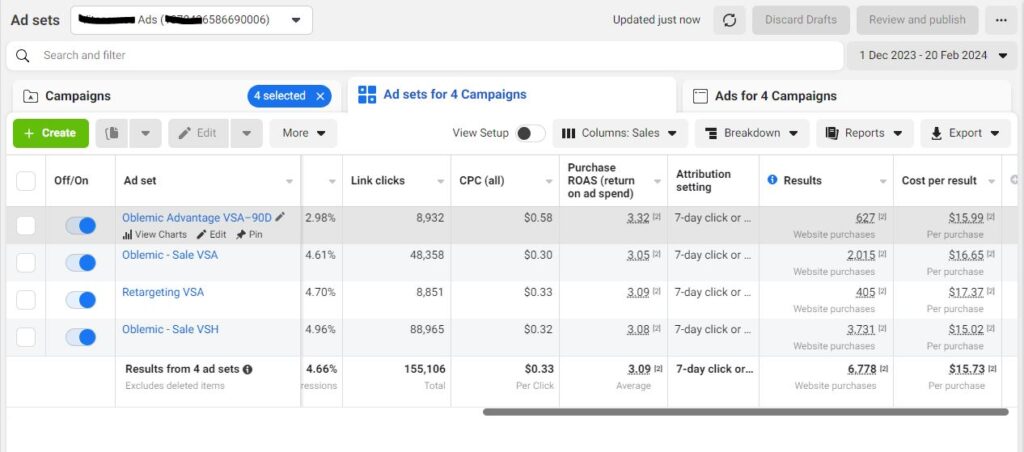Click the Results column info icon
1024x452 pixels.
[x=772, y=180]
